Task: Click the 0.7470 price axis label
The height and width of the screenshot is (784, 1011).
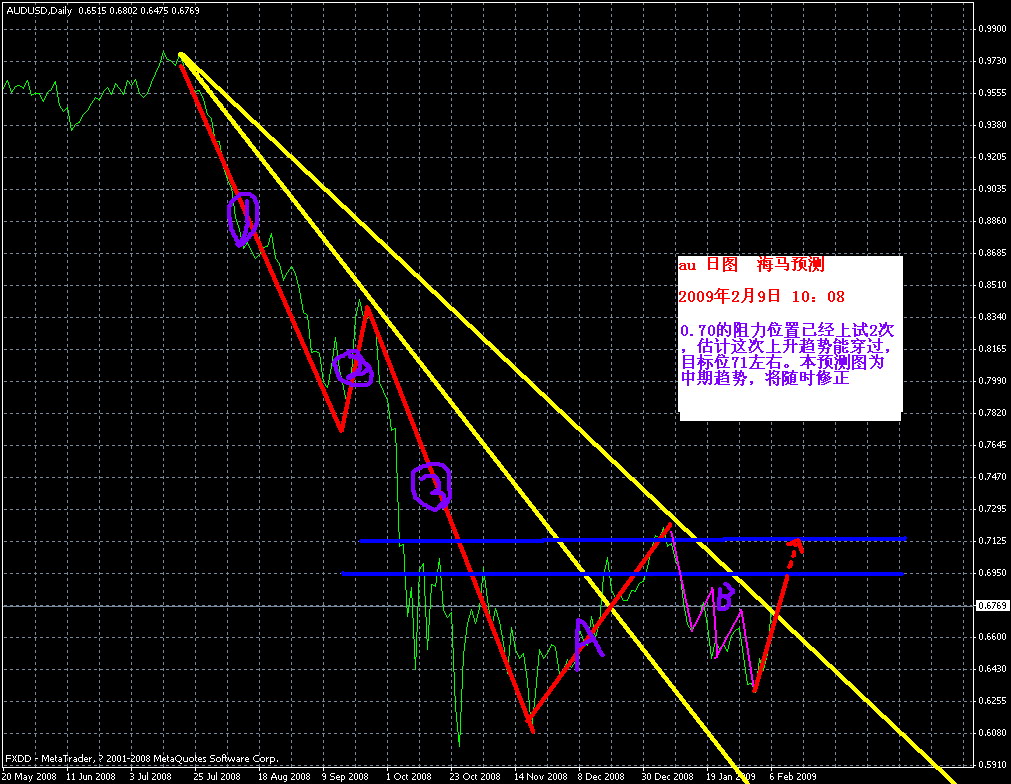Action: pos(992,476)
